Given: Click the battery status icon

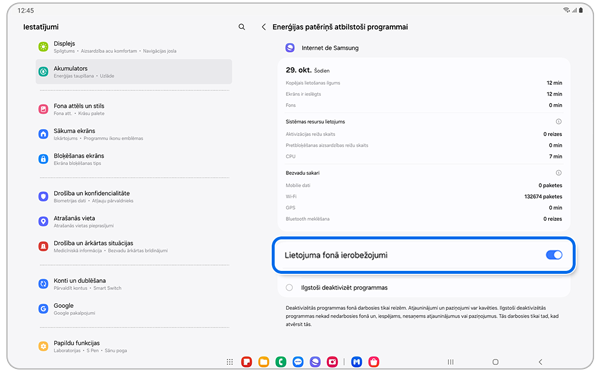Looking at the screenshot, I should click(x=581, y=10).
